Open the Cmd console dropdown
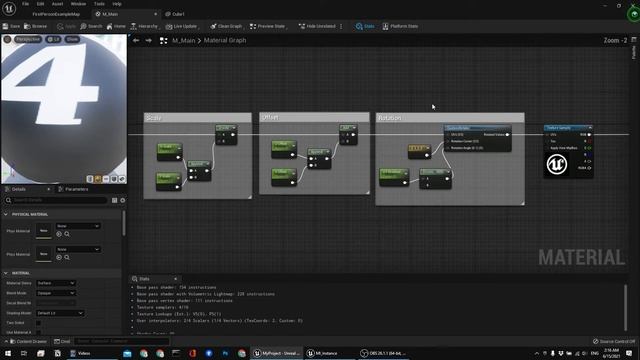This screenshot has height=360, width=640. click(x=62, y=341)
